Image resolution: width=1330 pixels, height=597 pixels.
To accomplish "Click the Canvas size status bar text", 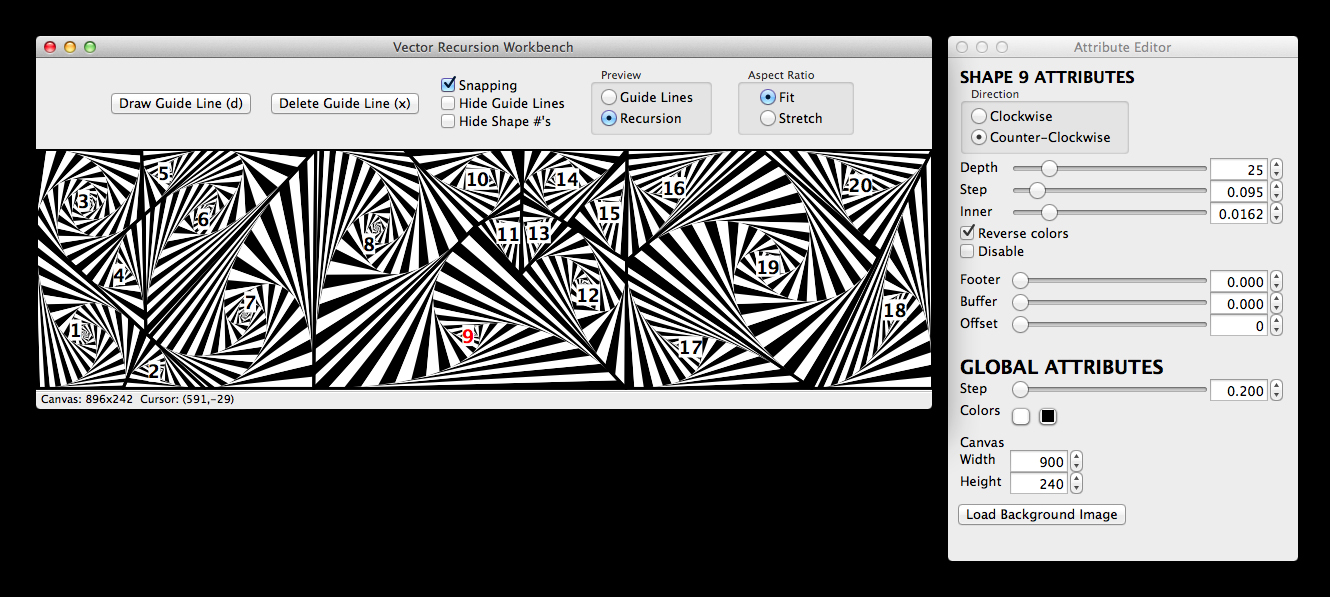I will coord(87,399).
